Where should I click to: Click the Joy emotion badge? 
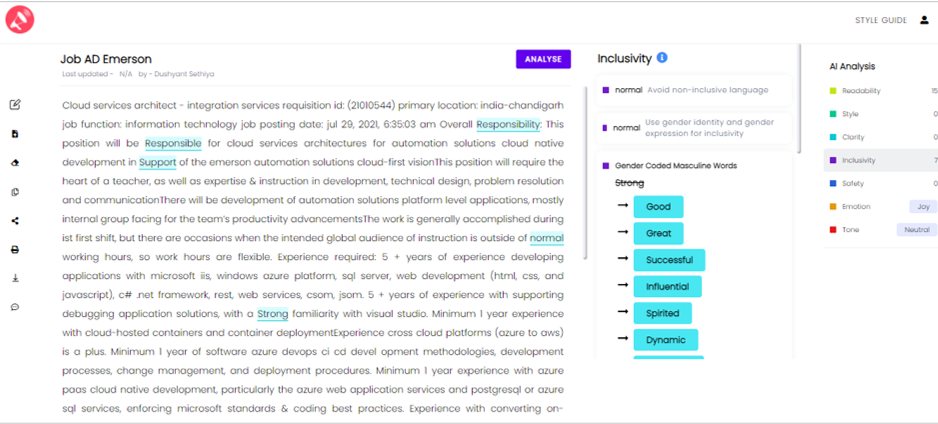point(924,207)
